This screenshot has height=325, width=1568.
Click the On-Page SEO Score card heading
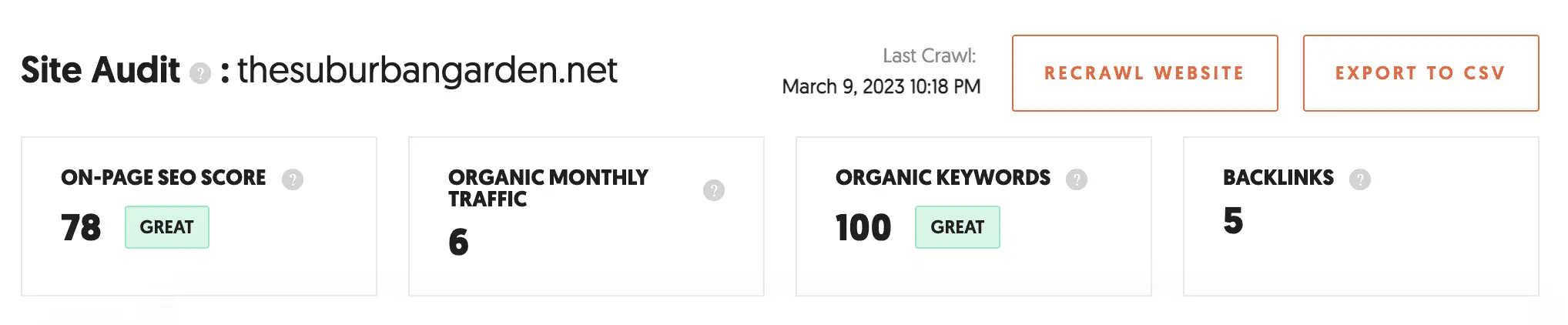(x=163, y=178)
